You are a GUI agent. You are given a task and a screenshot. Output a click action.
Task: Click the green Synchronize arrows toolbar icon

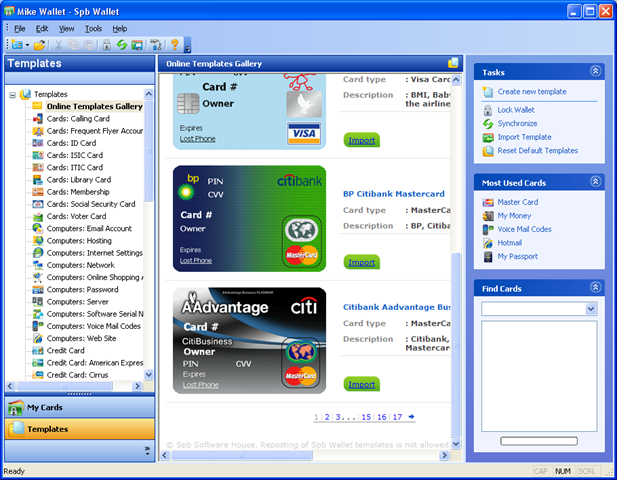(122, 45)
